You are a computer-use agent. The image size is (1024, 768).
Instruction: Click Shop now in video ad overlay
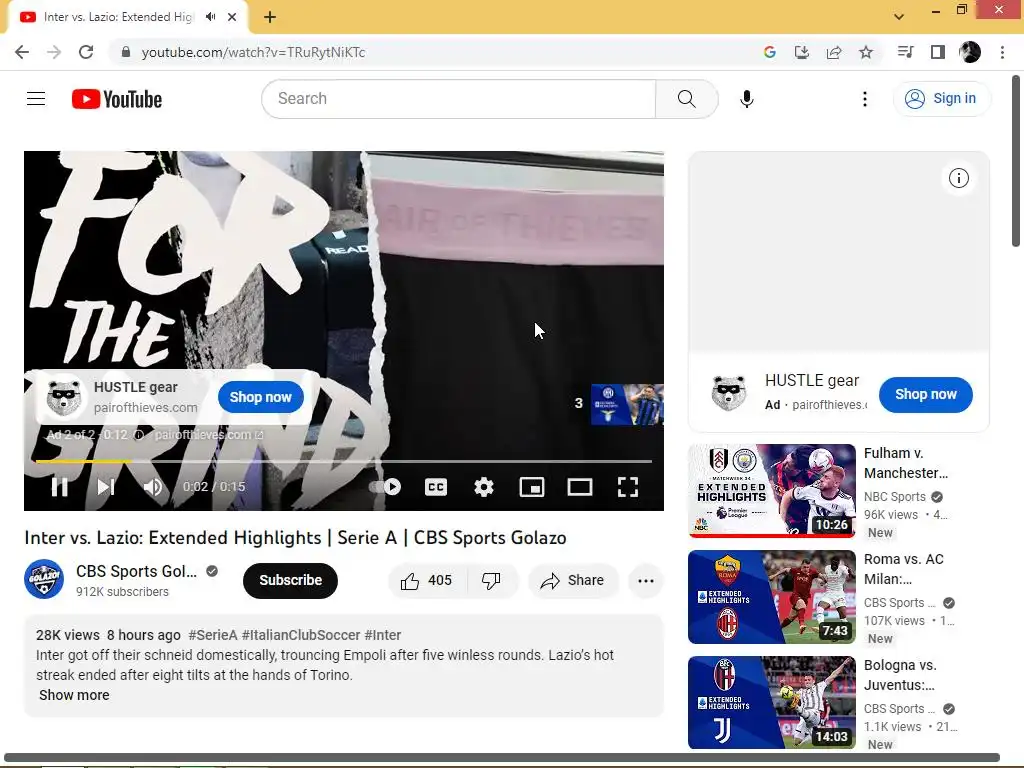(x=261, y=397)
